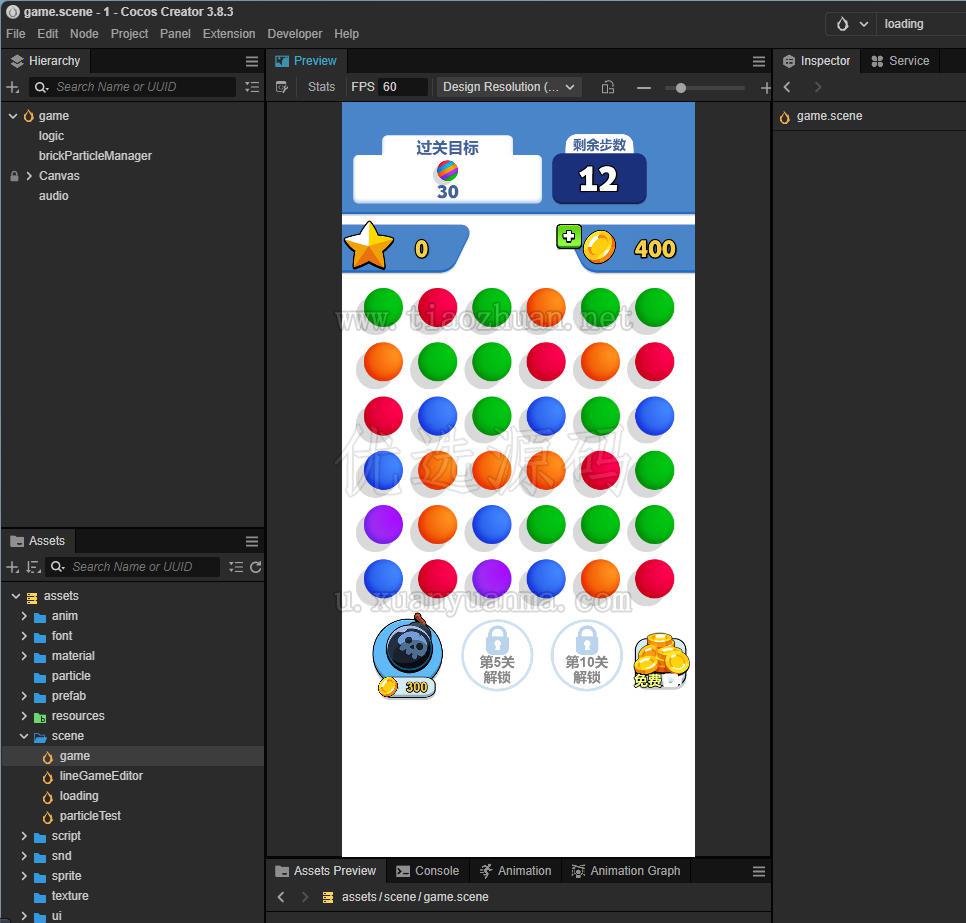Open the Hierarchy panel hamburger menu
Image resolution: width=966 pixels, height=923 pixels.
pos(251,61)
